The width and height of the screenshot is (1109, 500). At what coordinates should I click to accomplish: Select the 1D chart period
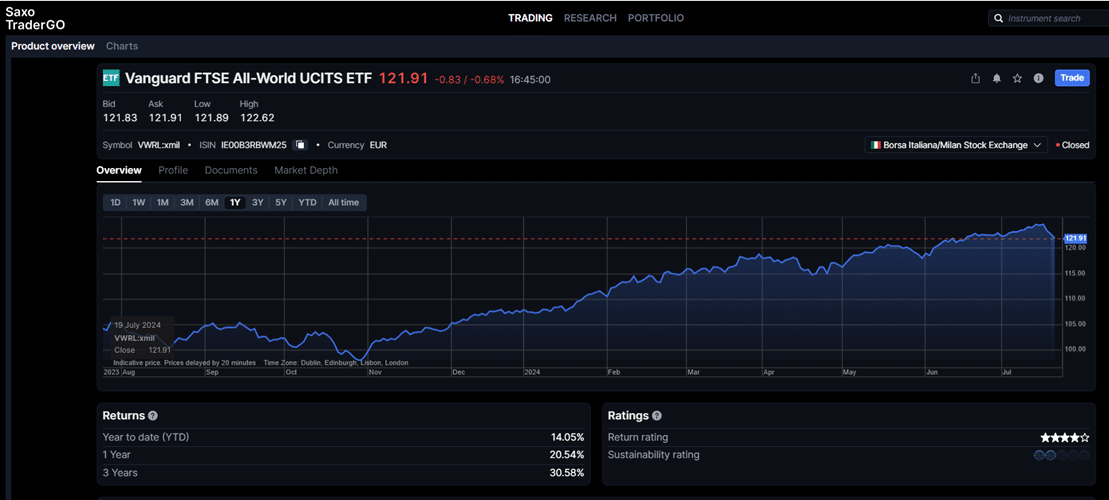click(x=115, y=202)
